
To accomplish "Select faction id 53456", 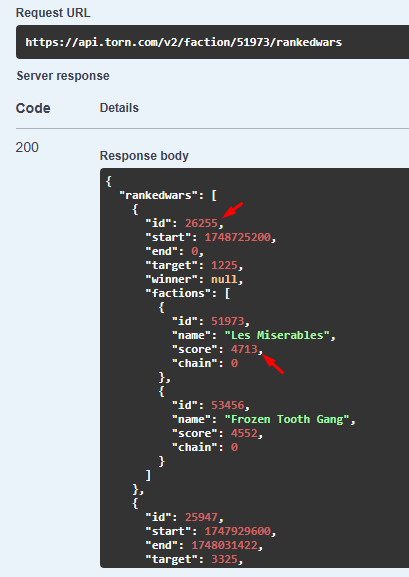I will tap(228, 405).
